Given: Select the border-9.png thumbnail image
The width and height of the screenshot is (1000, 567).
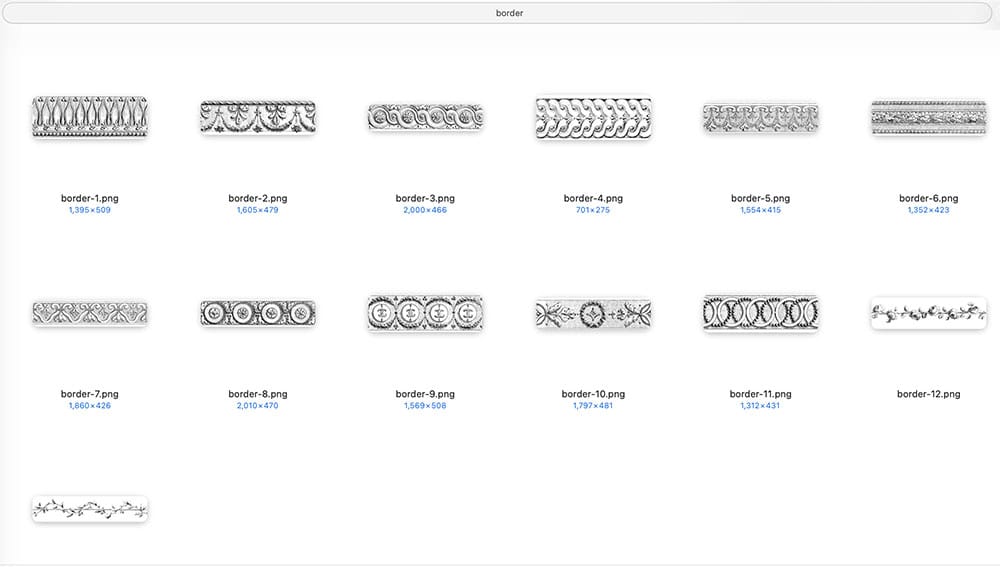Looking at the screenshot, I should (425, 313).
